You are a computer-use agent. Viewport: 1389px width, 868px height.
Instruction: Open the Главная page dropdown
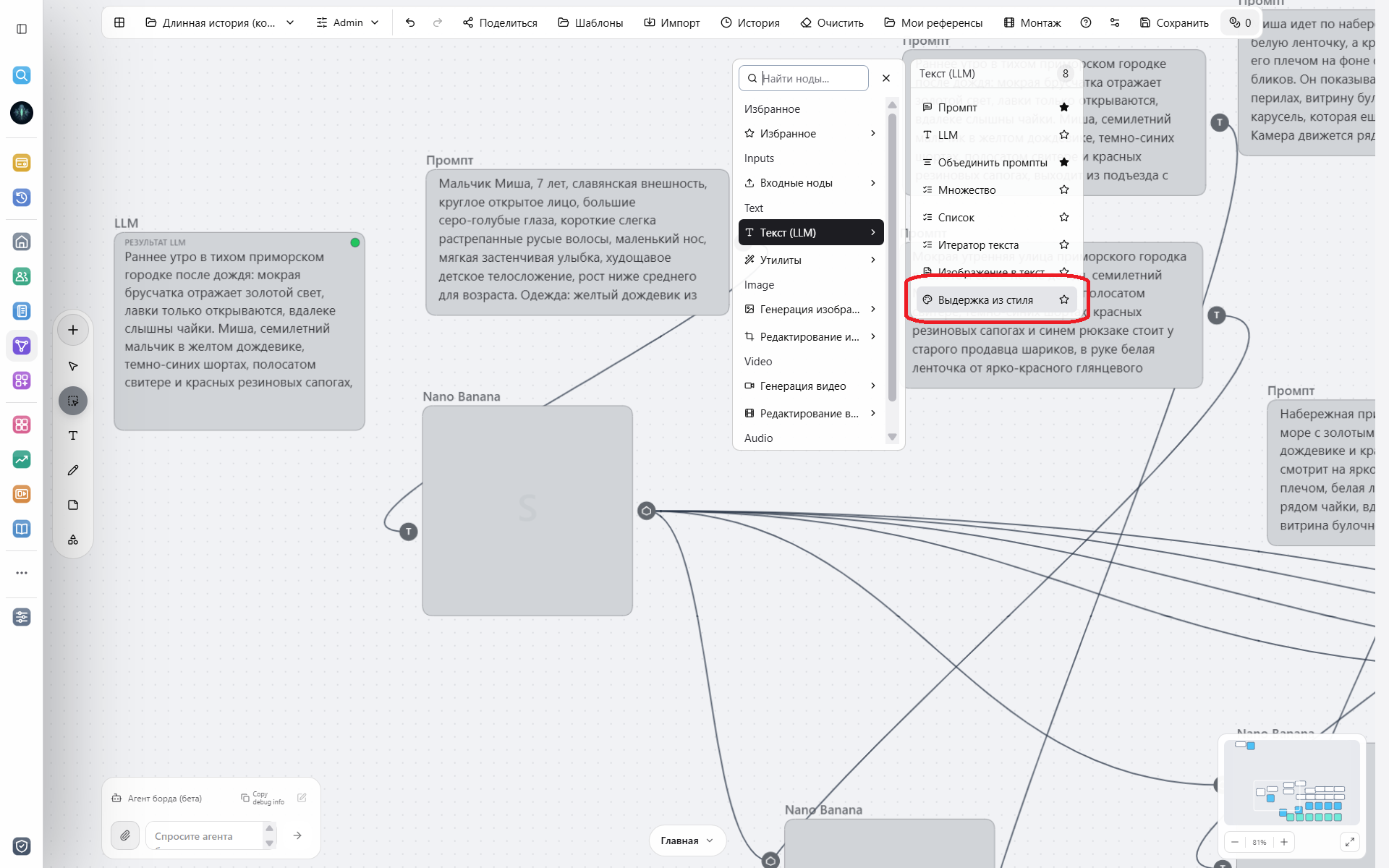tap(687, 841)
